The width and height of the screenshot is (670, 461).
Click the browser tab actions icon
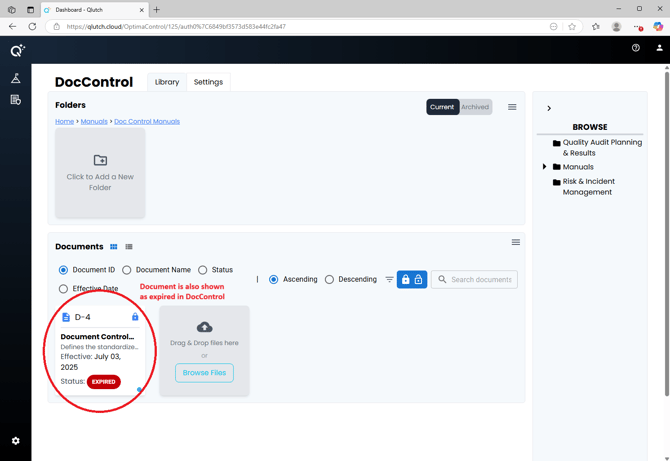[x=30, y=9]
